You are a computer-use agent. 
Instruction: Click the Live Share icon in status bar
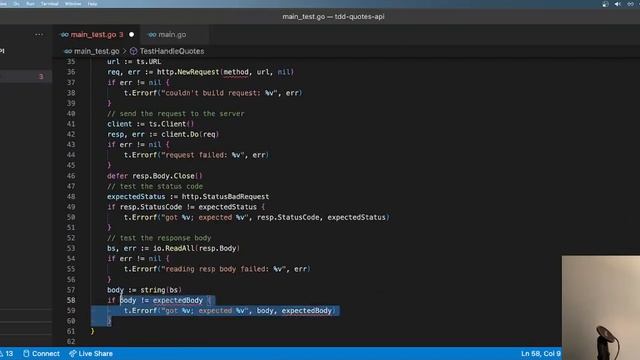point(73,353)
